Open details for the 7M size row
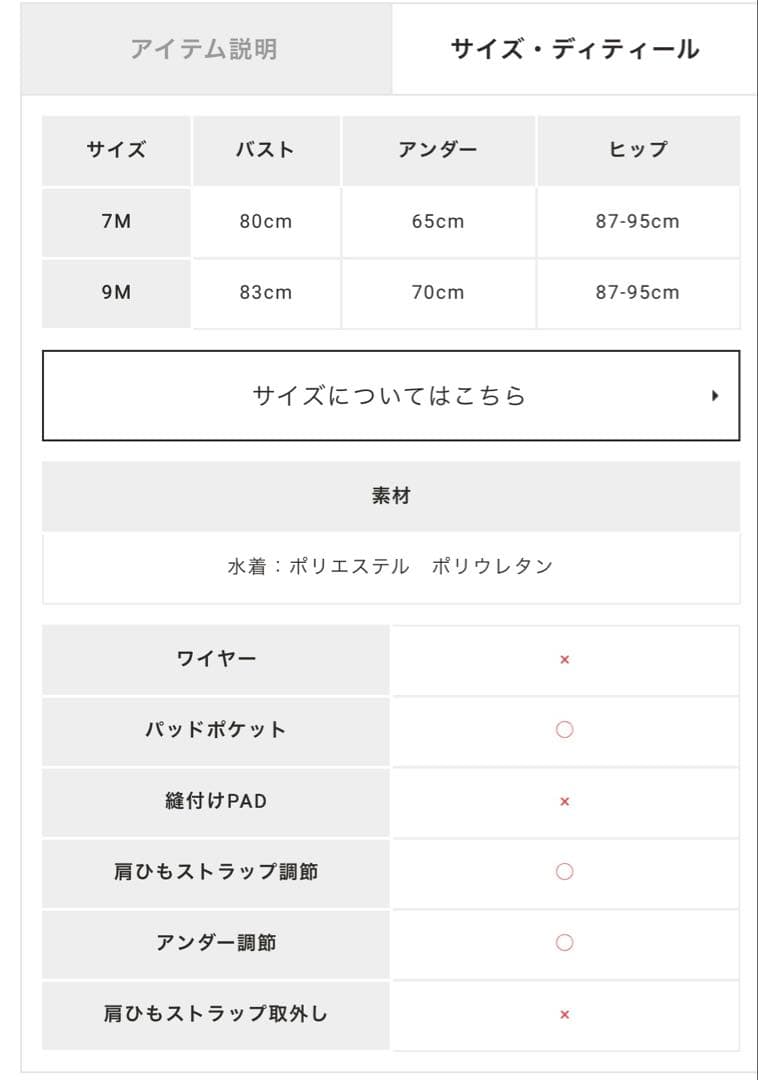 (x=115, y=222)
